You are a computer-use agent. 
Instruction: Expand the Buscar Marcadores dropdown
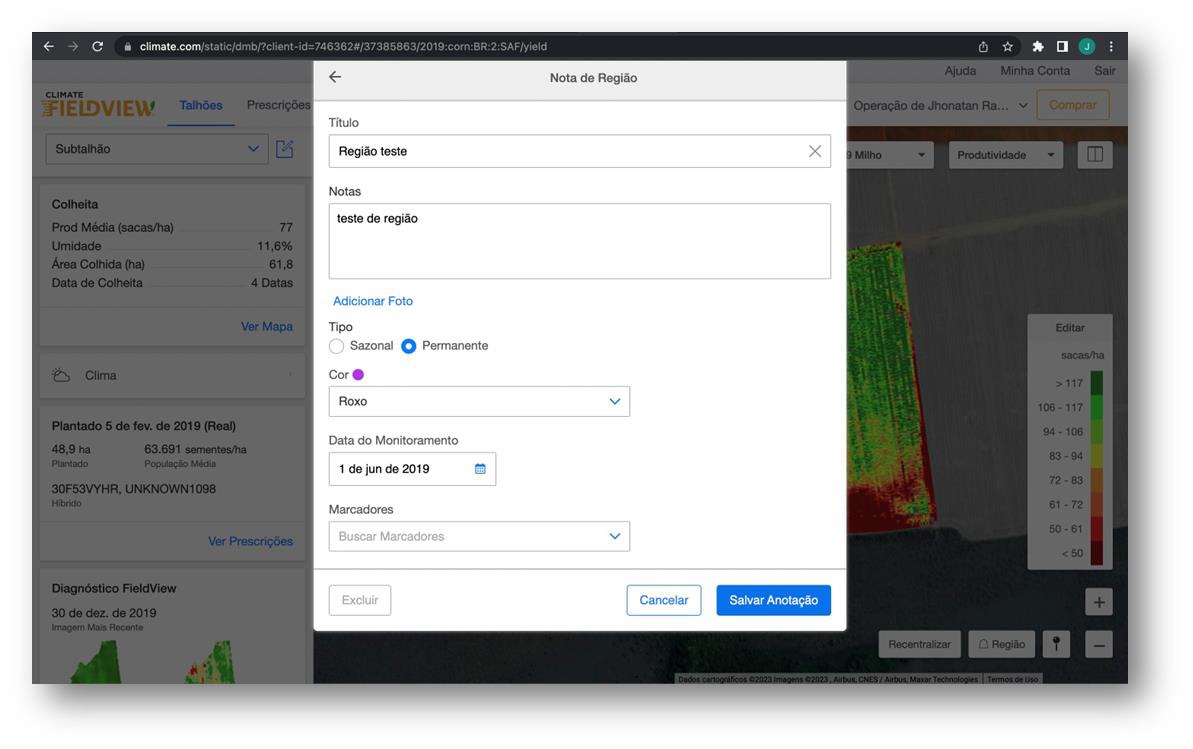pos(479,536)
